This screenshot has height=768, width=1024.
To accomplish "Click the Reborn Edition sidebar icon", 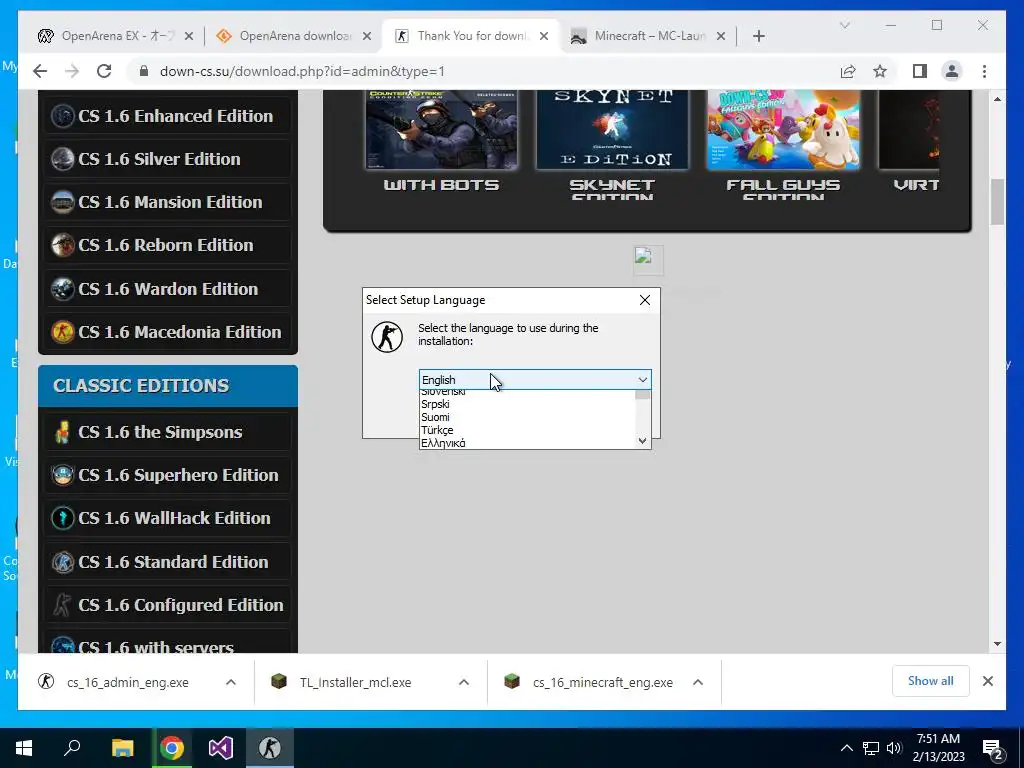I will point(63,246).
